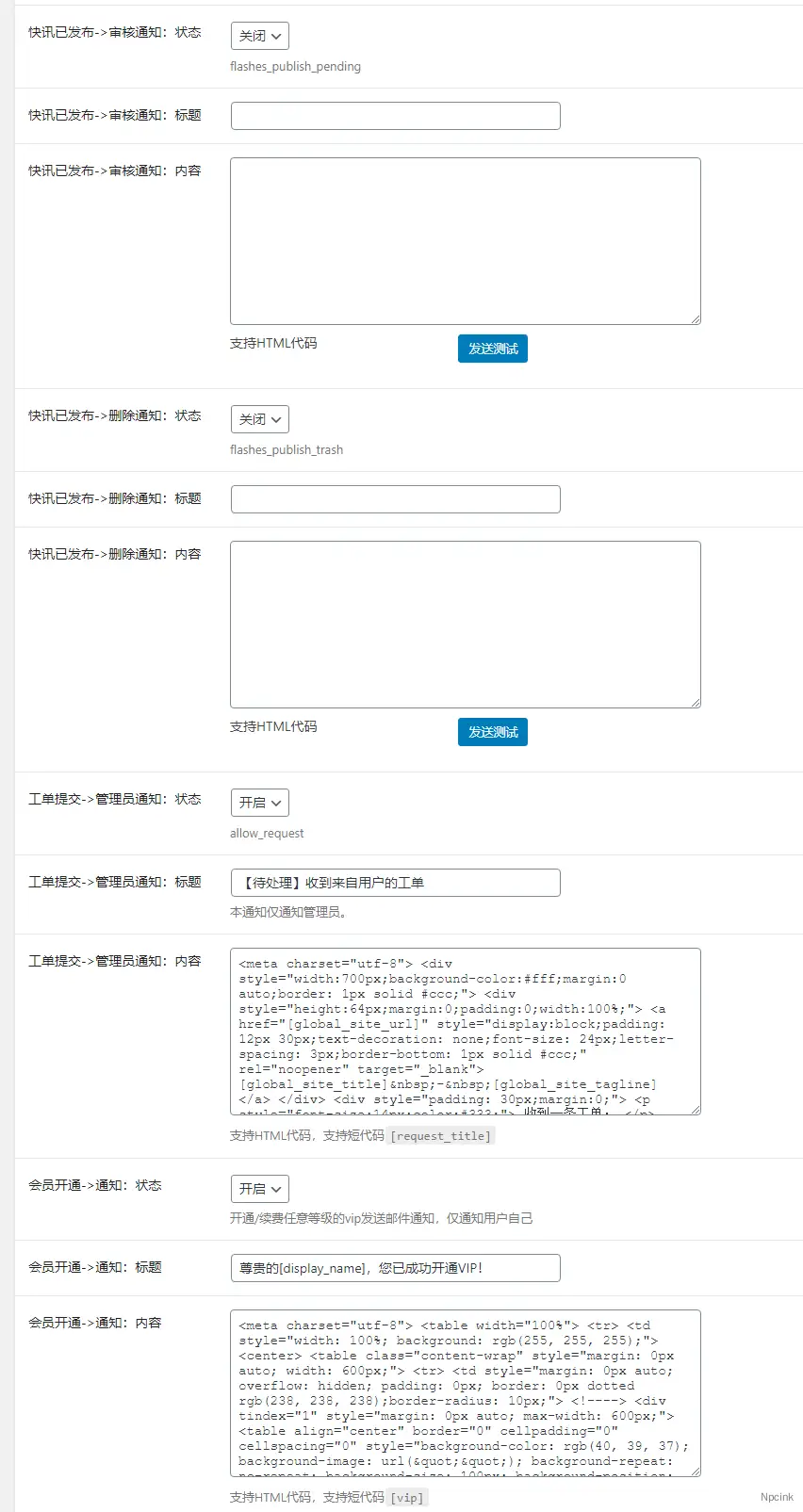Click resize handle of 会员开通 内容 textarea
Image resolution: width=803 pixels, height=1512 pixels.
[x=696, y=1471]
